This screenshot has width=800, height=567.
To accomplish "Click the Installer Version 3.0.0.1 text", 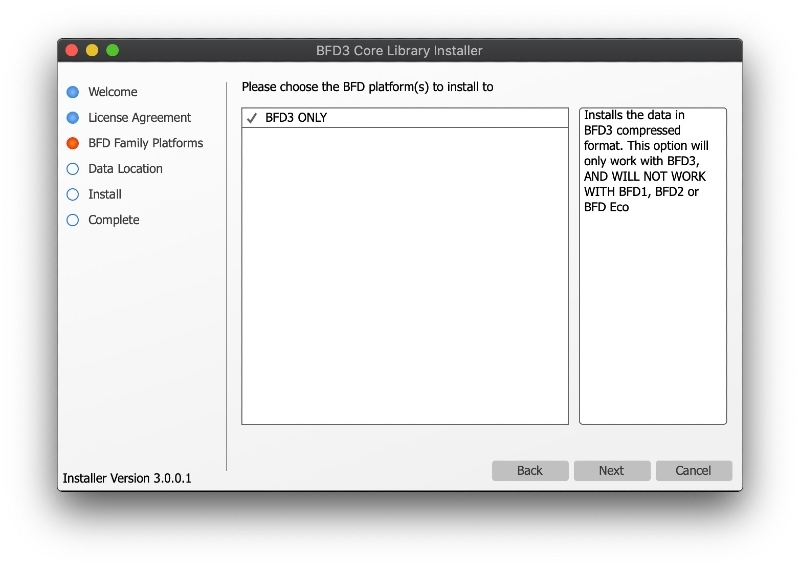I will click(x=127, y=478).
